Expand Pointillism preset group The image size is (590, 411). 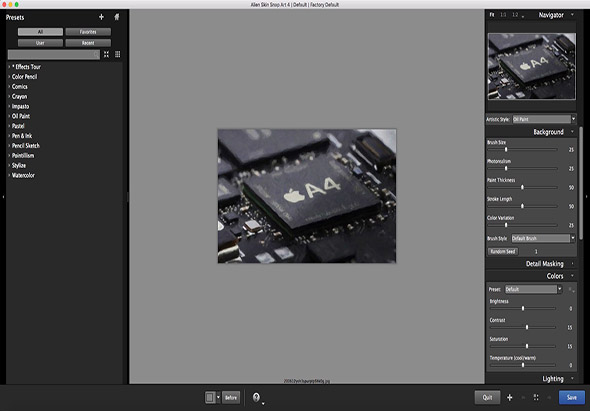(9, 155)
